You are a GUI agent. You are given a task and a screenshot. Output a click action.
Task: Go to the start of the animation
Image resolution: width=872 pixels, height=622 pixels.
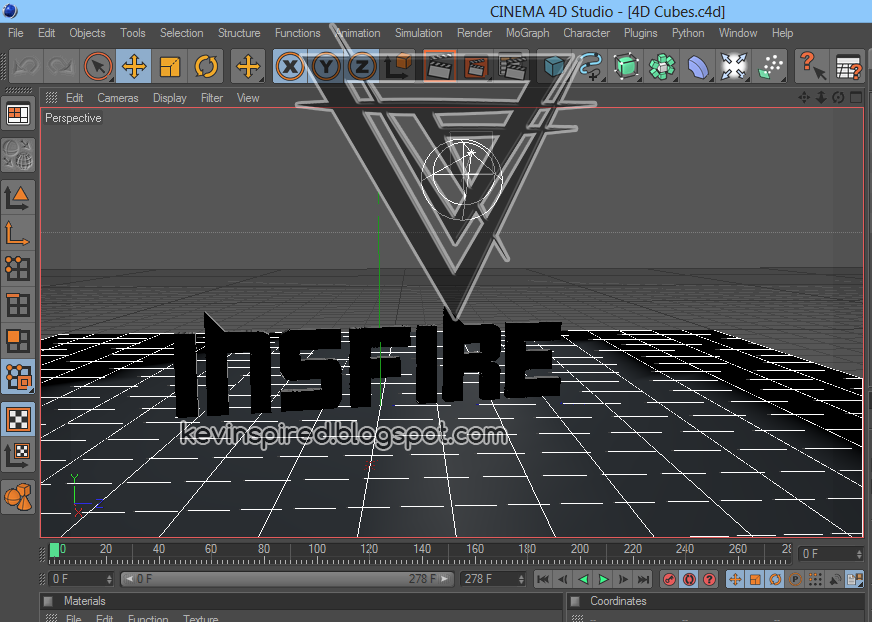543,580
